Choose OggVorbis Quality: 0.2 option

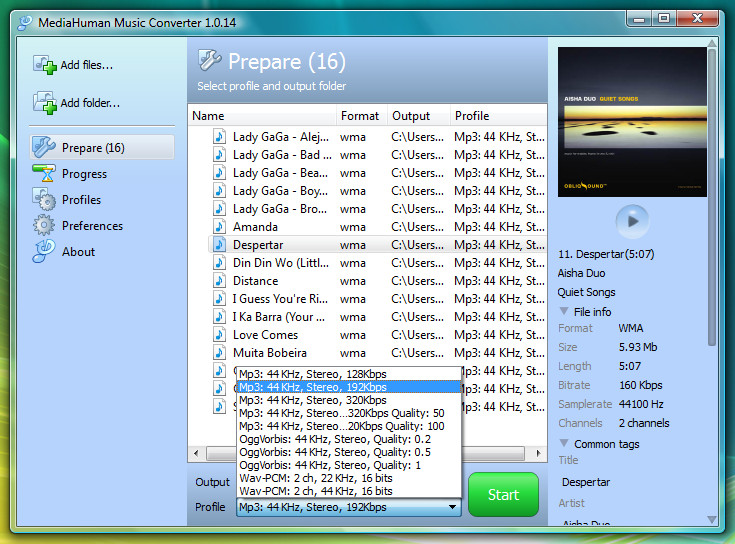pos(349,439)
